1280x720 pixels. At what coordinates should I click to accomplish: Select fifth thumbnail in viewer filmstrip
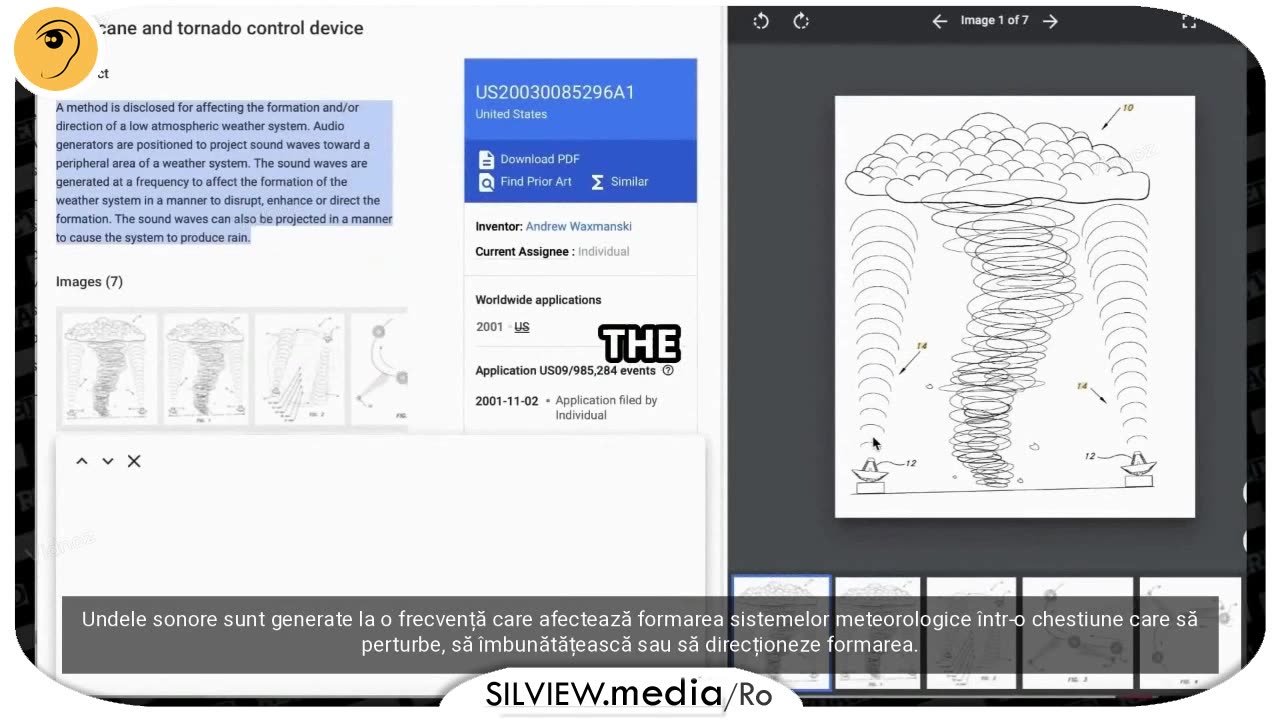click(1190, 633)
